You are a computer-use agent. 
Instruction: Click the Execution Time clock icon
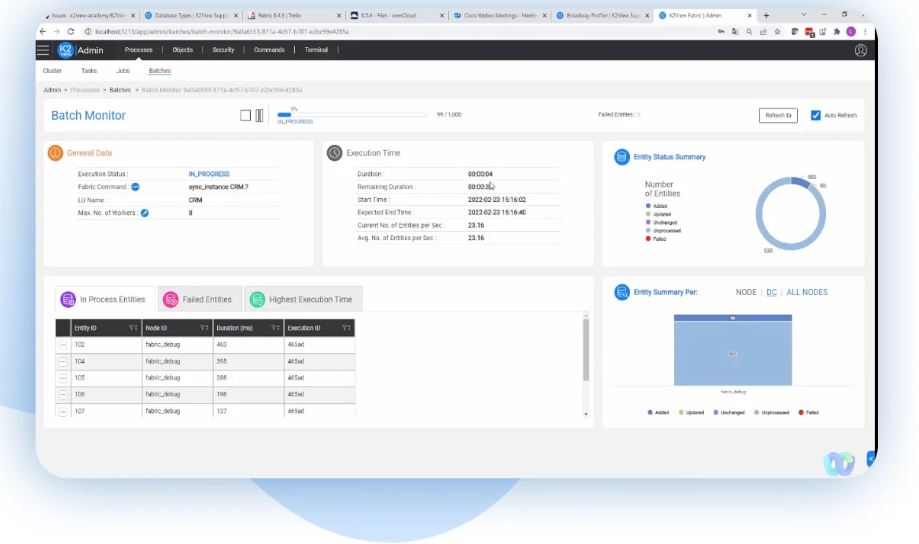[334, 153]
